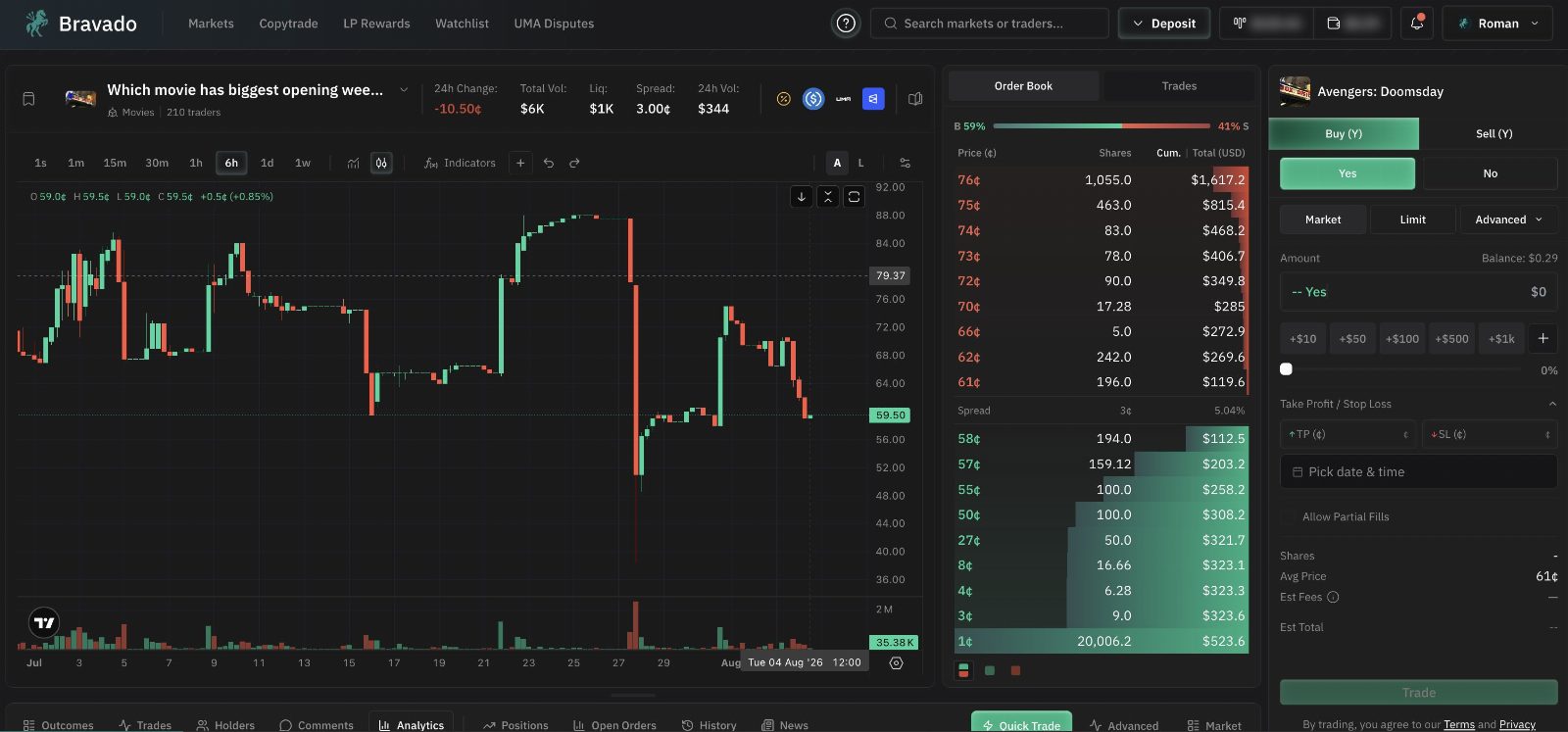
Task: Open the book icon beside market header
Action: 915,99
